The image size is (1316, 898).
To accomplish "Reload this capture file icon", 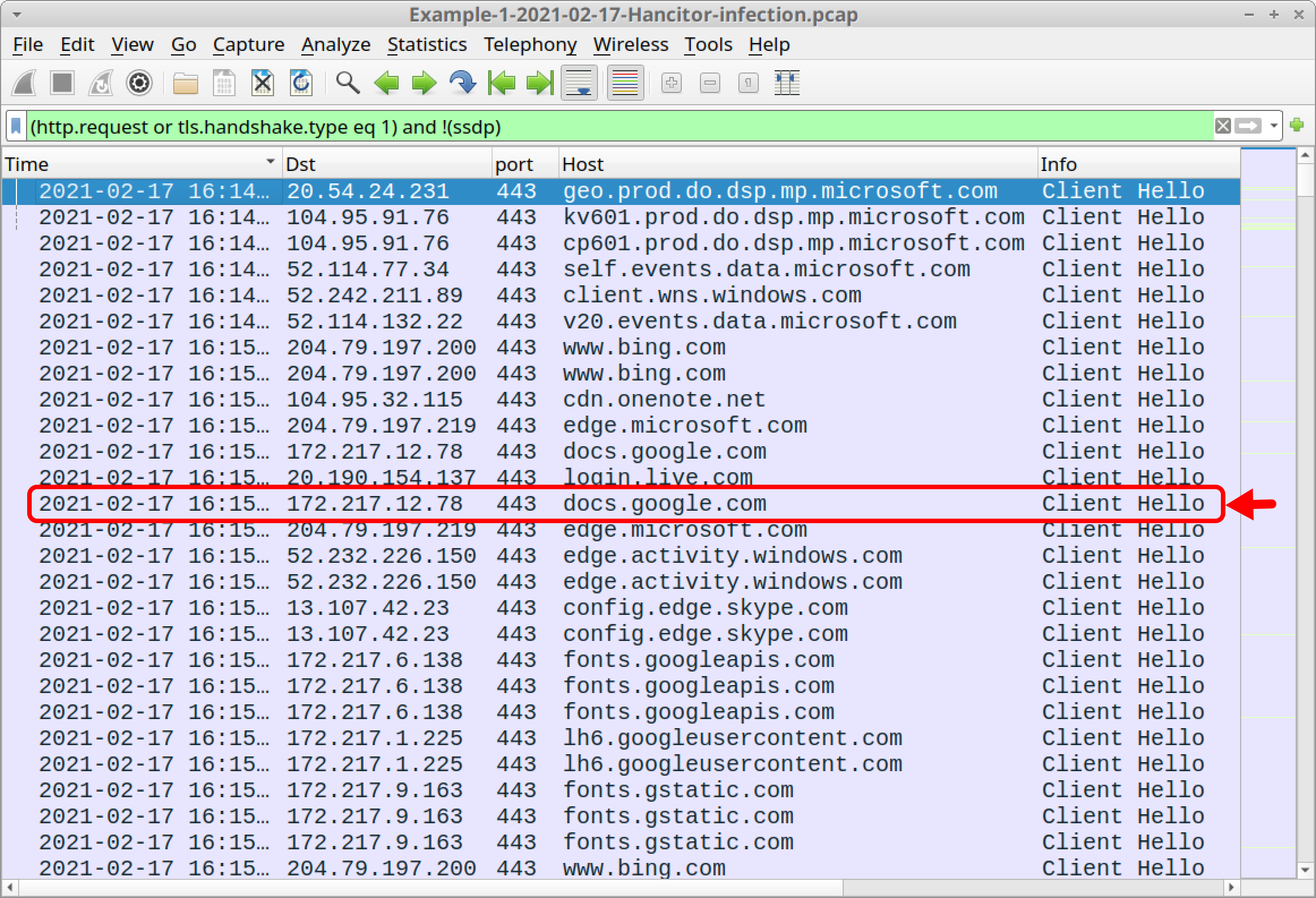I will pyautogui.click(x=301, y=83).
